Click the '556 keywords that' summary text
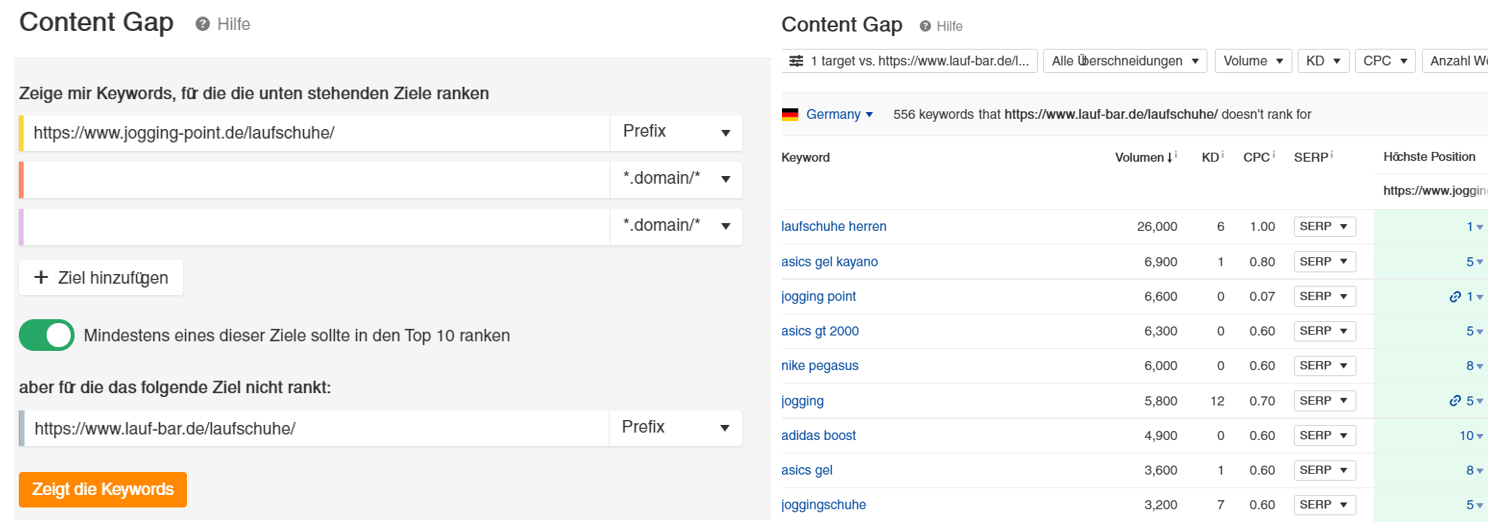Screen dimensions: 1488x524 pos(947,115)
